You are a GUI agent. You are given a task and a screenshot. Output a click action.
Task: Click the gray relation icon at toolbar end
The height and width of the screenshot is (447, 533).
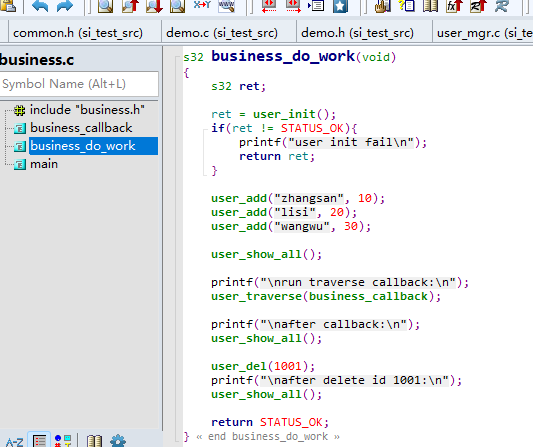(x=502, y=6)
